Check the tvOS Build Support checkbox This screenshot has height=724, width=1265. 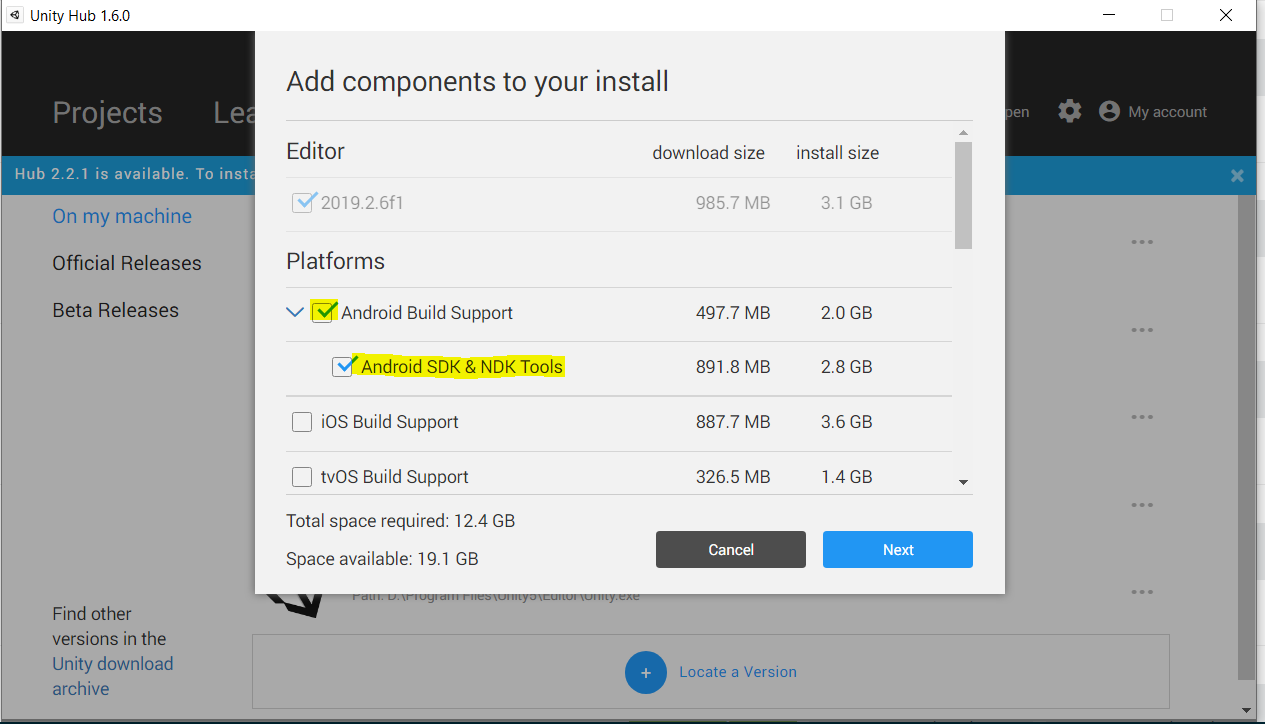coord(301,477)
